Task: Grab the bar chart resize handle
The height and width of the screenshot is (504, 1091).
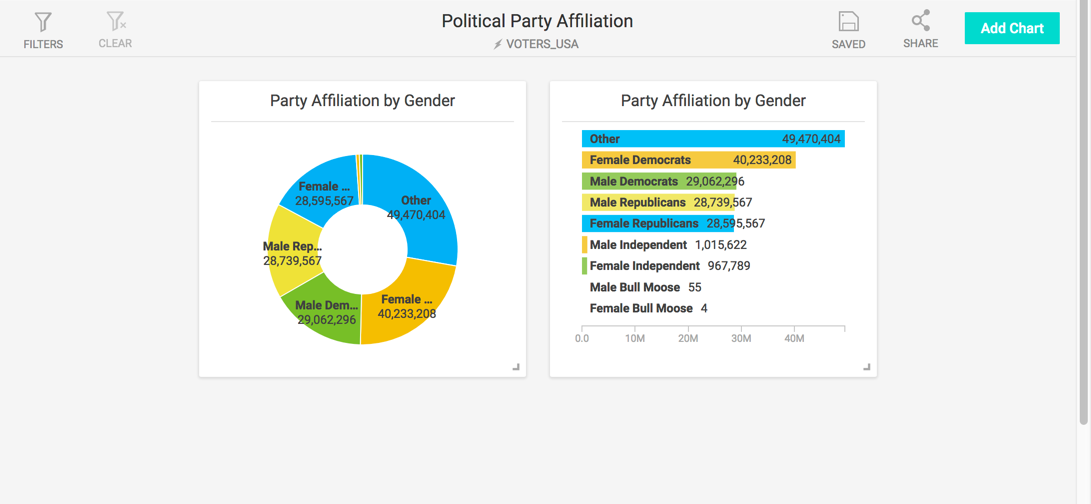Action: (x=867, y=367)
